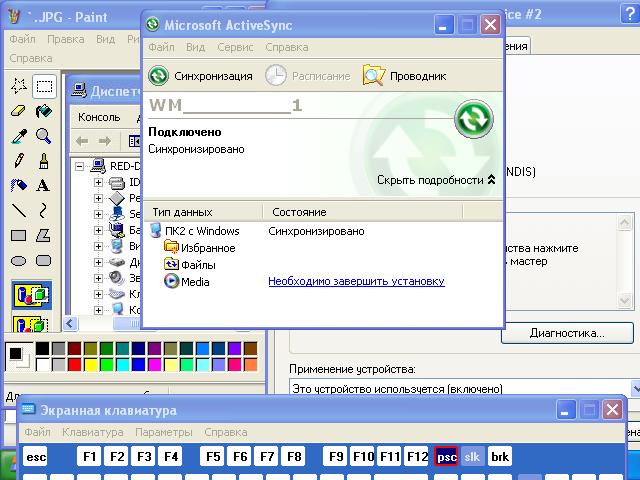Select the Rectangle shape tool in Paint
640x480 pixels.
pos(19,235)
